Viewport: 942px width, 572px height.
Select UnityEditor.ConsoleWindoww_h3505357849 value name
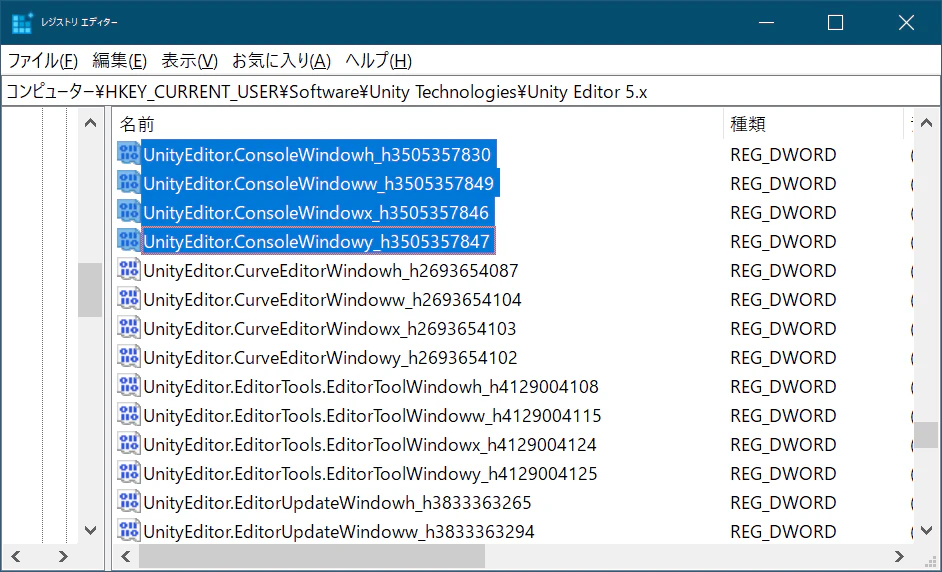318,183
